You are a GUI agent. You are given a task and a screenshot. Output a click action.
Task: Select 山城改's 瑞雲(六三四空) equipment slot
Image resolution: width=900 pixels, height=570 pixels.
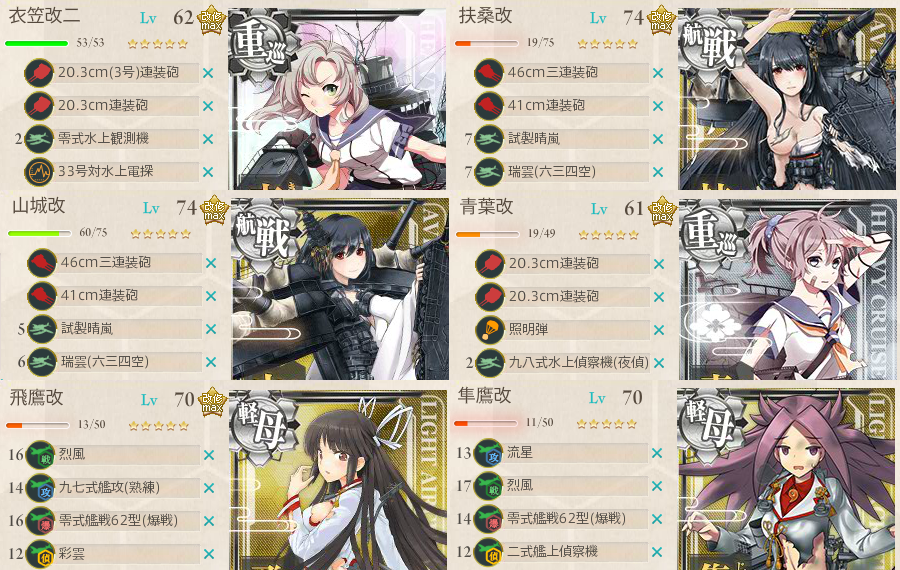(131, 362)
